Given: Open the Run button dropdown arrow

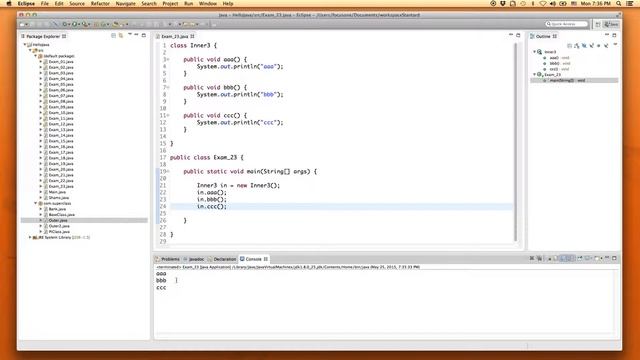Looking at the screenshot, I should pos(79,24).
